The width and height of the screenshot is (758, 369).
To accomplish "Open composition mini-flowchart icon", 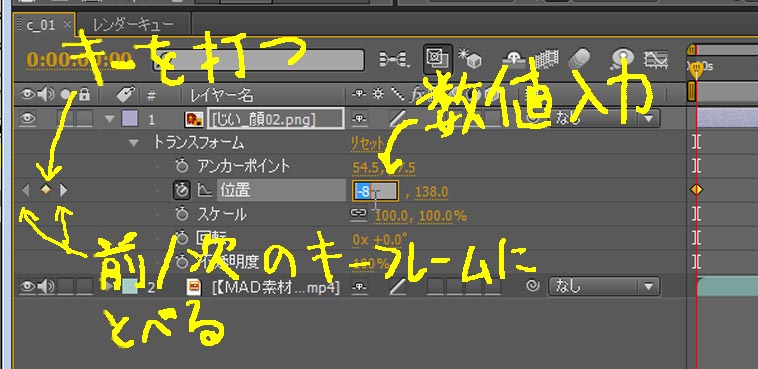I will point(394,59).
